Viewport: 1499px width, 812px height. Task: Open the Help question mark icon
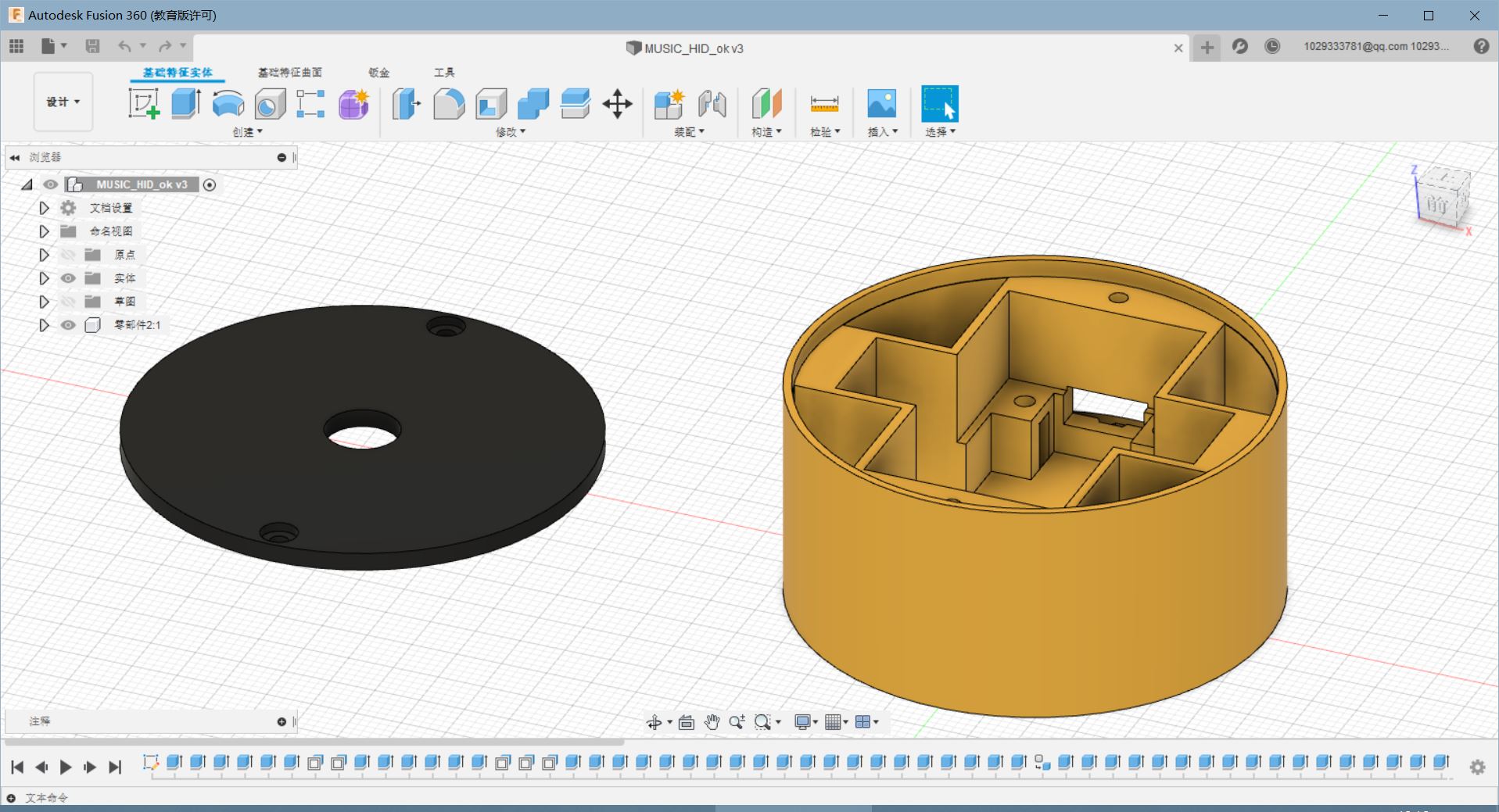click(1481, 46)
